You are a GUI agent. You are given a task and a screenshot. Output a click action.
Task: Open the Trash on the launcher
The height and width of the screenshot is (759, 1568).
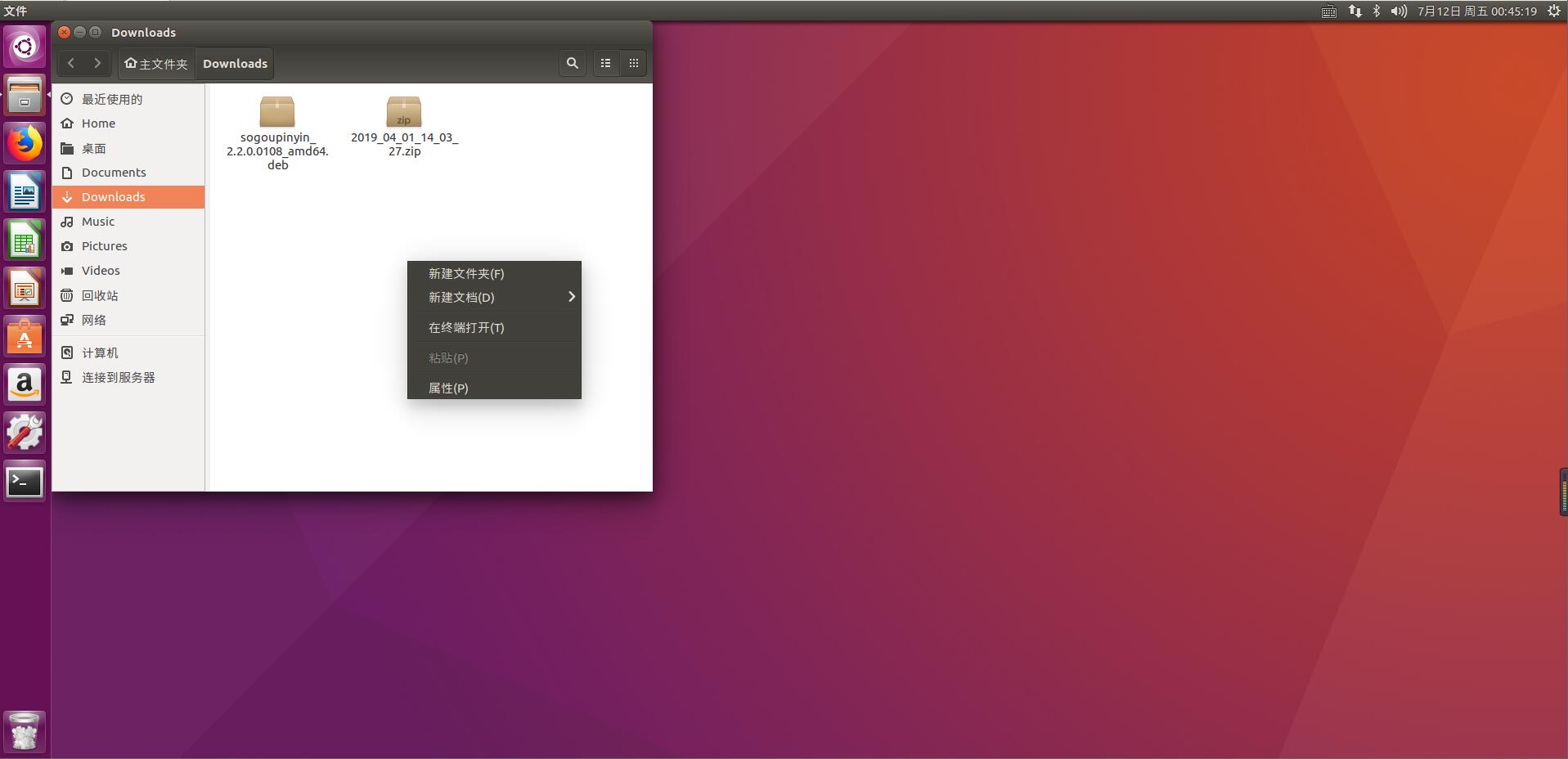coord(25,731)
